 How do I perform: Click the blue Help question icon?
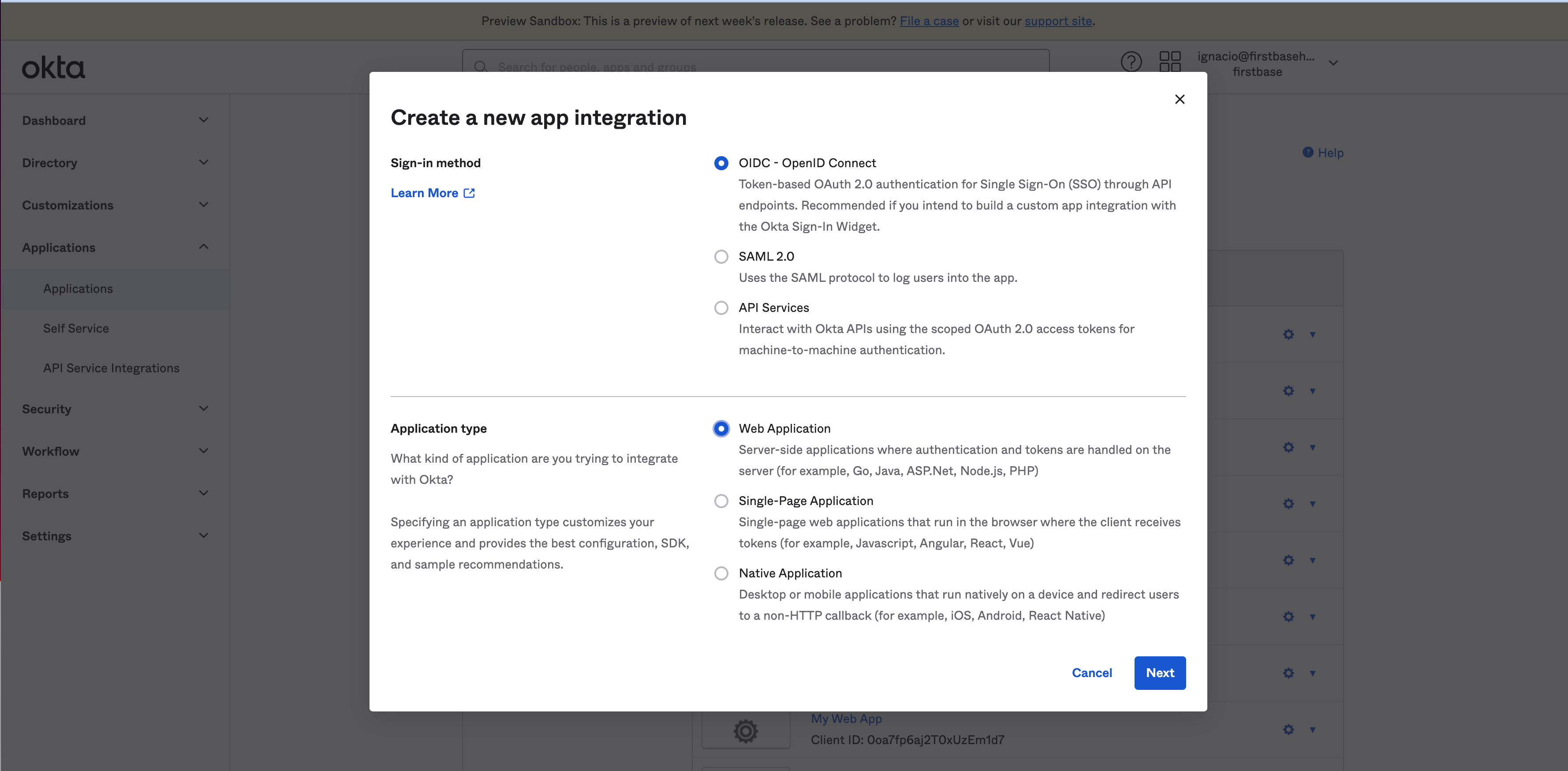pyautogui.click(x=1307, y=152)
